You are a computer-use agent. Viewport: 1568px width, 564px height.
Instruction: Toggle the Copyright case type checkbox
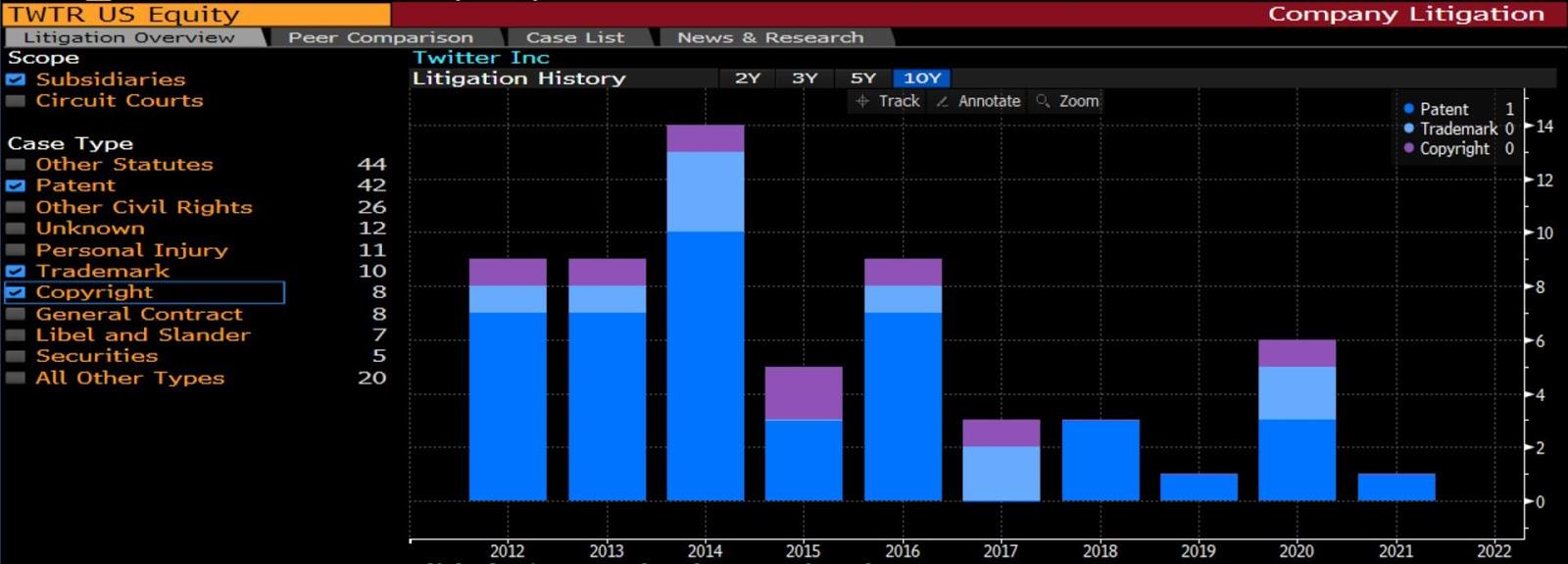(16, 292)
